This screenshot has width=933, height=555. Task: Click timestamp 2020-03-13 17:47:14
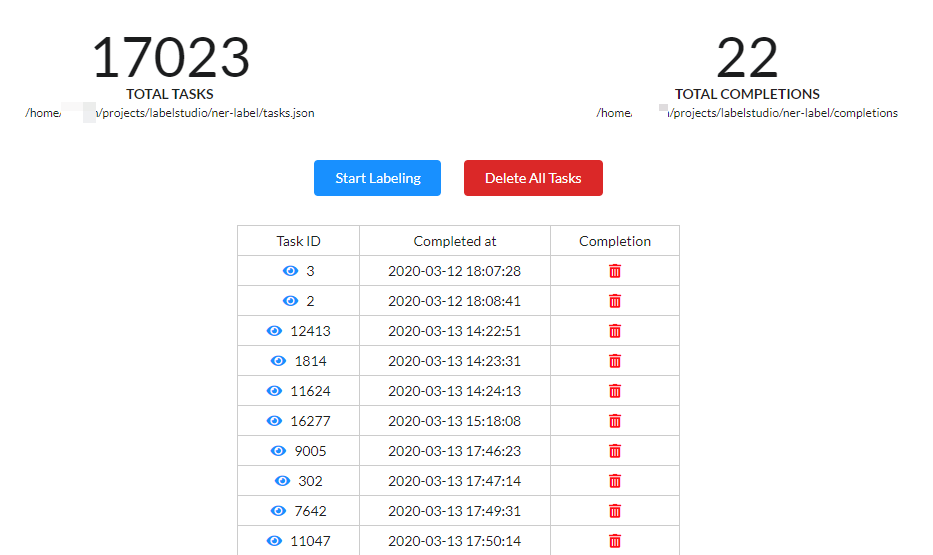[455, 481]
